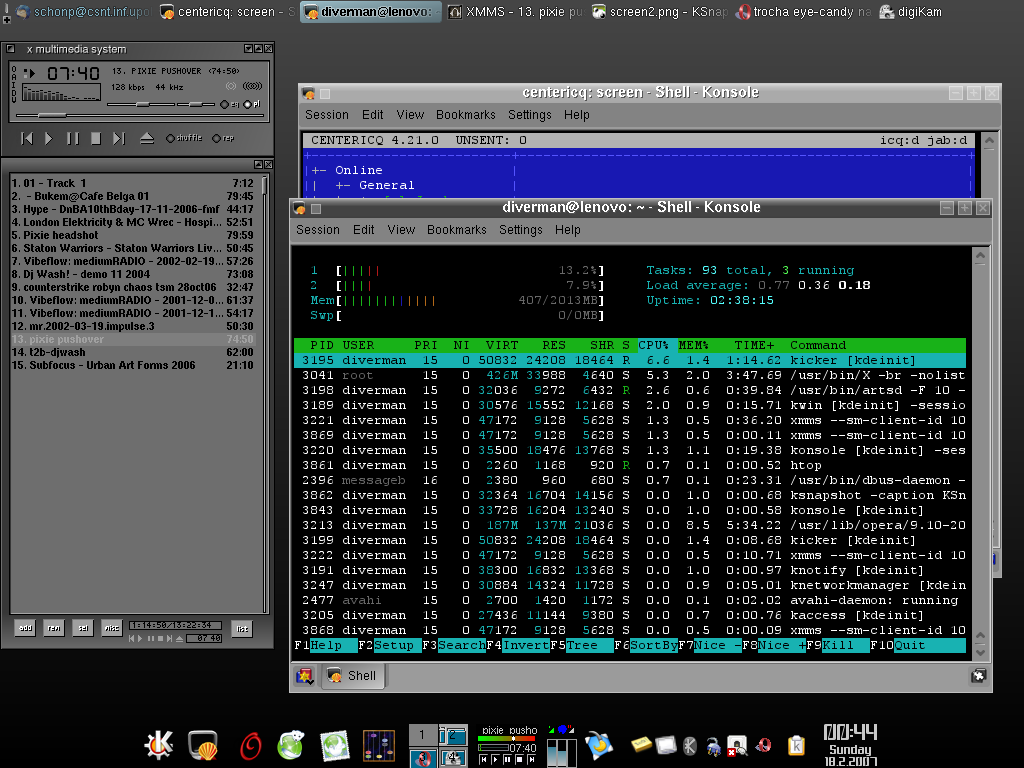Click the XMMS spectrum visualization display

[61, 93]
